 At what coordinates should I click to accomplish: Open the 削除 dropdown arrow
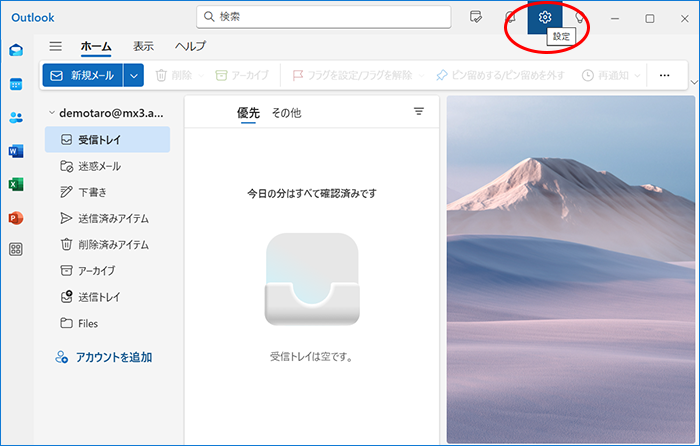[201, 75]
